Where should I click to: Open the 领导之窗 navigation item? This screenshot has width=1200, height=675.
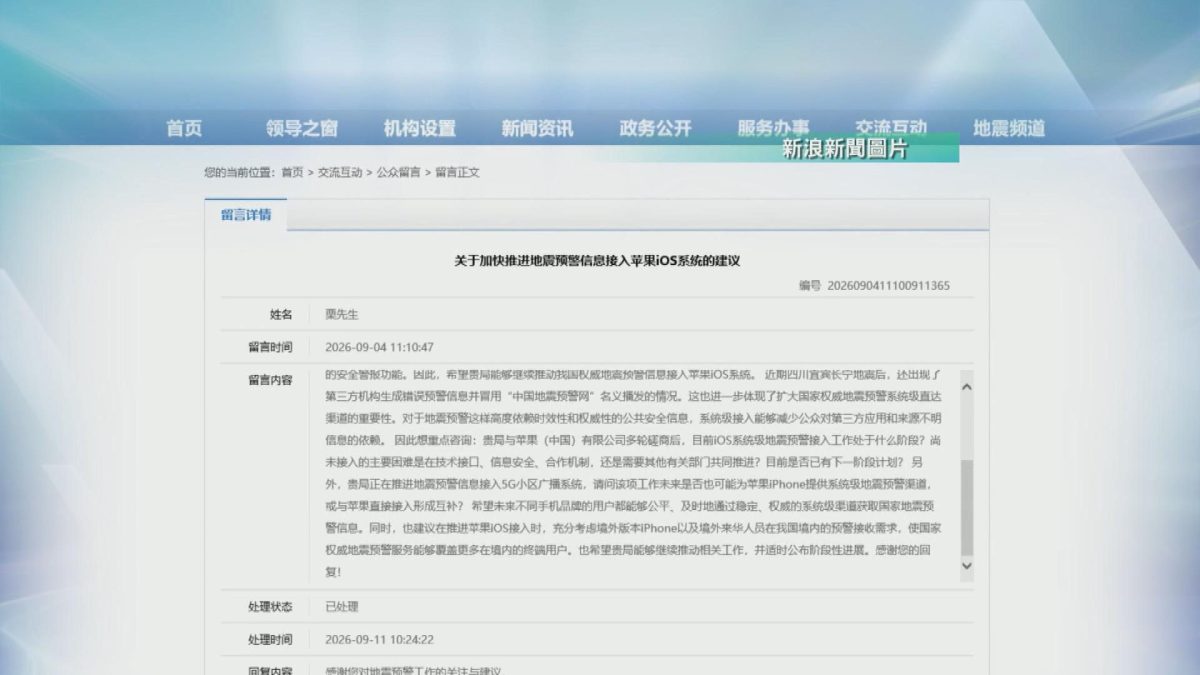(302, 128)
